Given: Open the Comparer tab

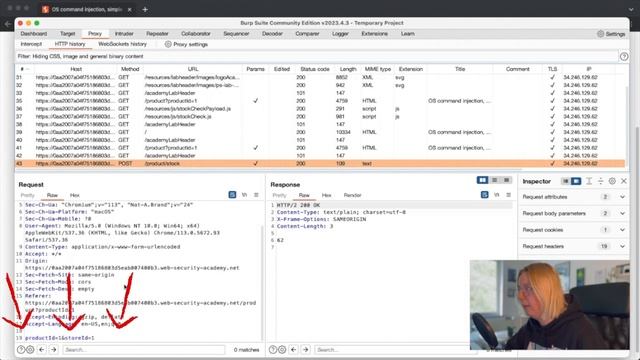Looking at the screenshot, I should (x=307, y=34).
